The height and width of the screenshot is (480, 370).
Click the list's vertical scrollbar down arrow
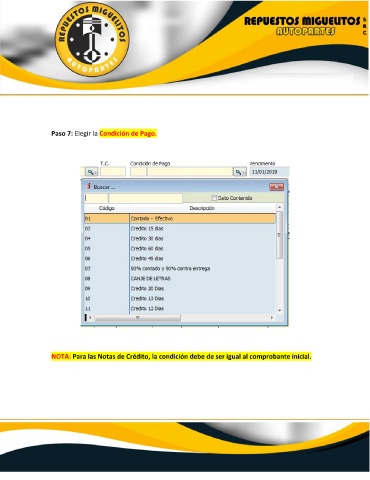[279, 310]
